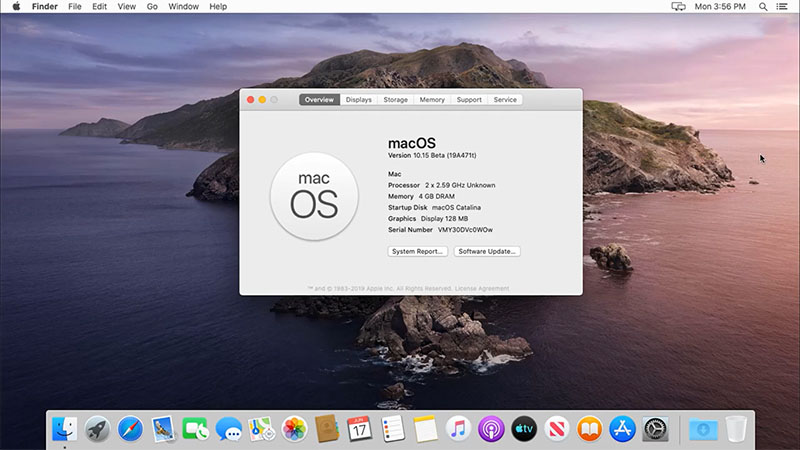The height and width of the screenshot is (450, 800).
Task: Open the Service tab
Action: click(x=505, y=99)
